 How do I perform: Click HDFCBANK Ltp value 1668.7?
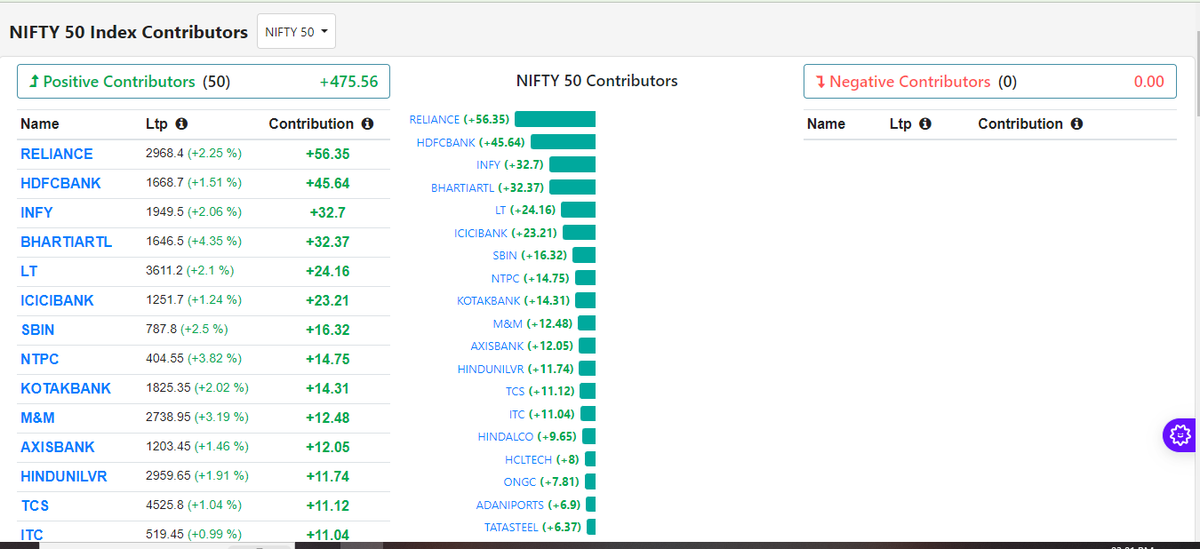(x=165, y=183)
